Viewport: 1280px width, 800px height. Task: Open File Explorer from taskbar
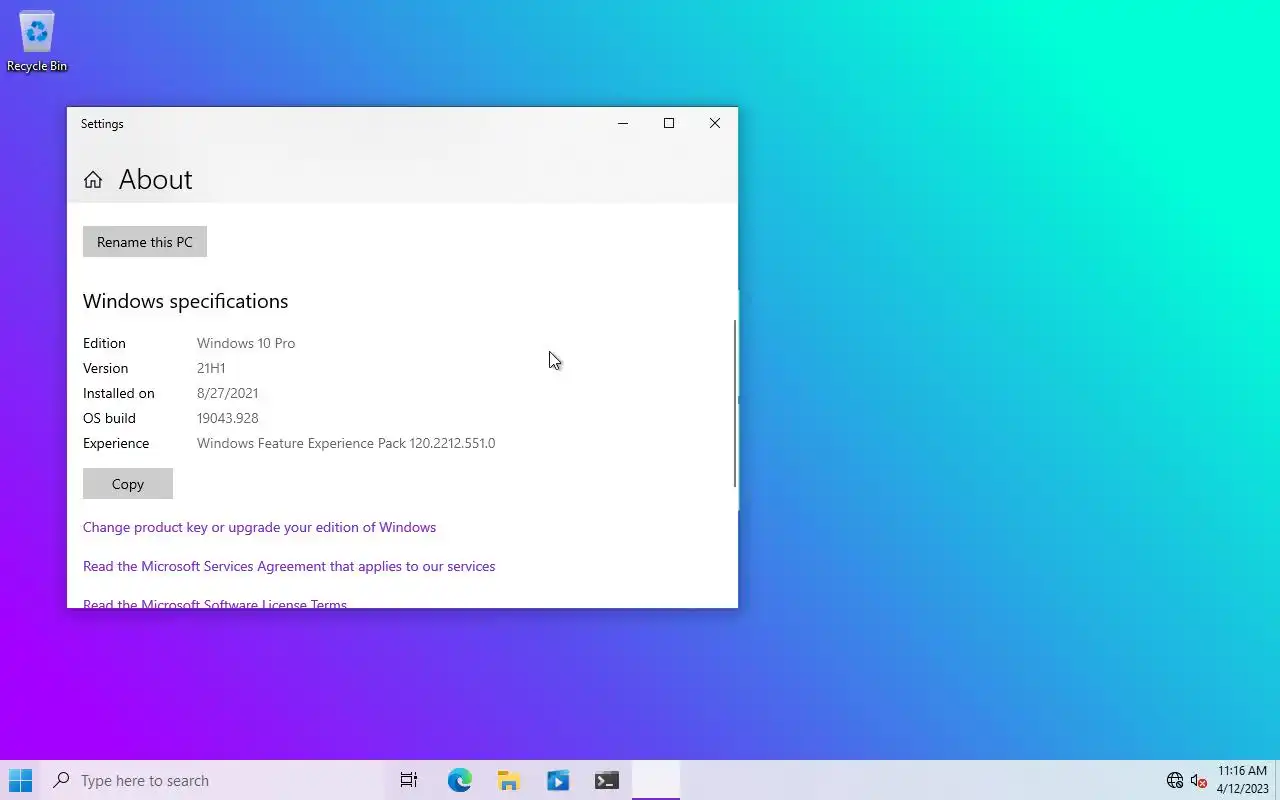pos(508,780)
